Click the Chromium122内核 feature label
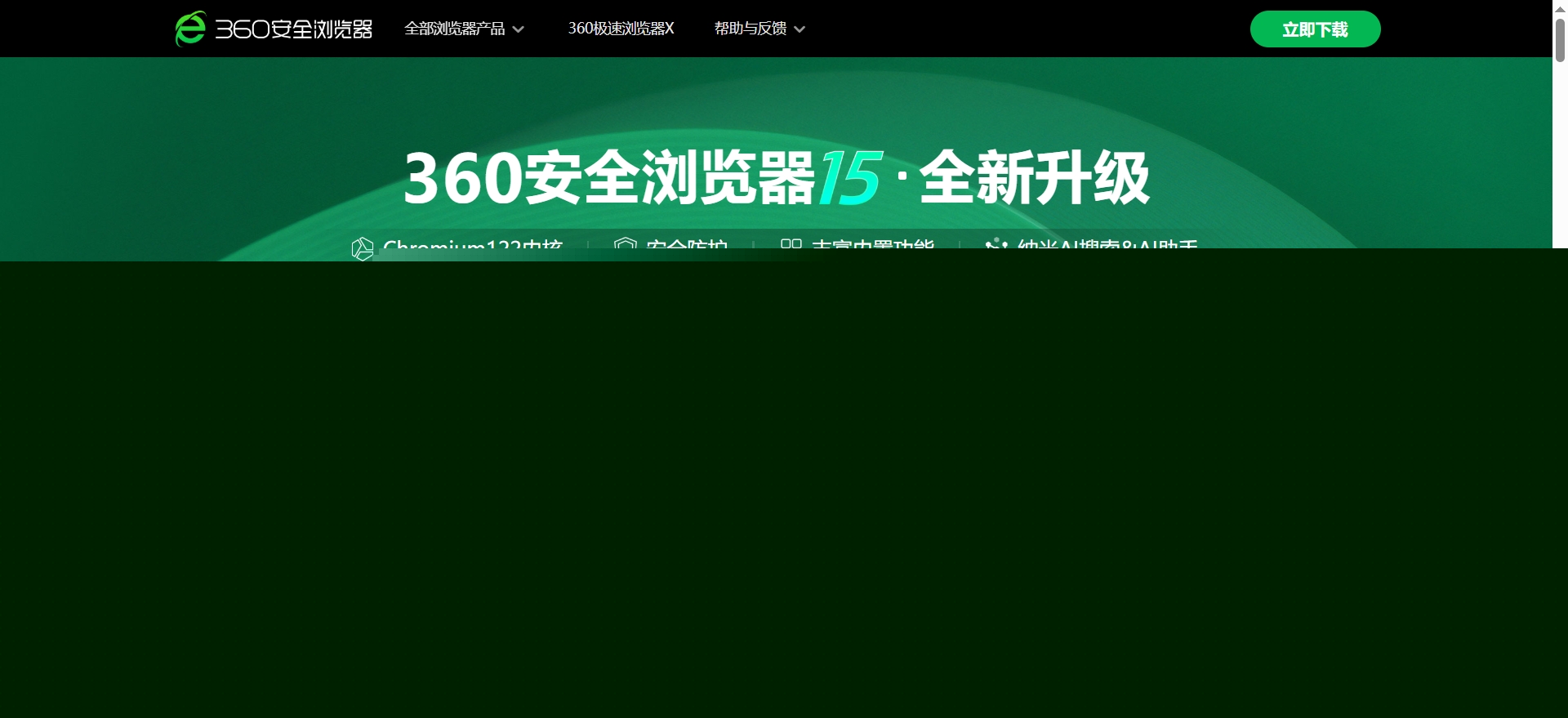Screen dimensions: 1568x718 click(473, 244)
